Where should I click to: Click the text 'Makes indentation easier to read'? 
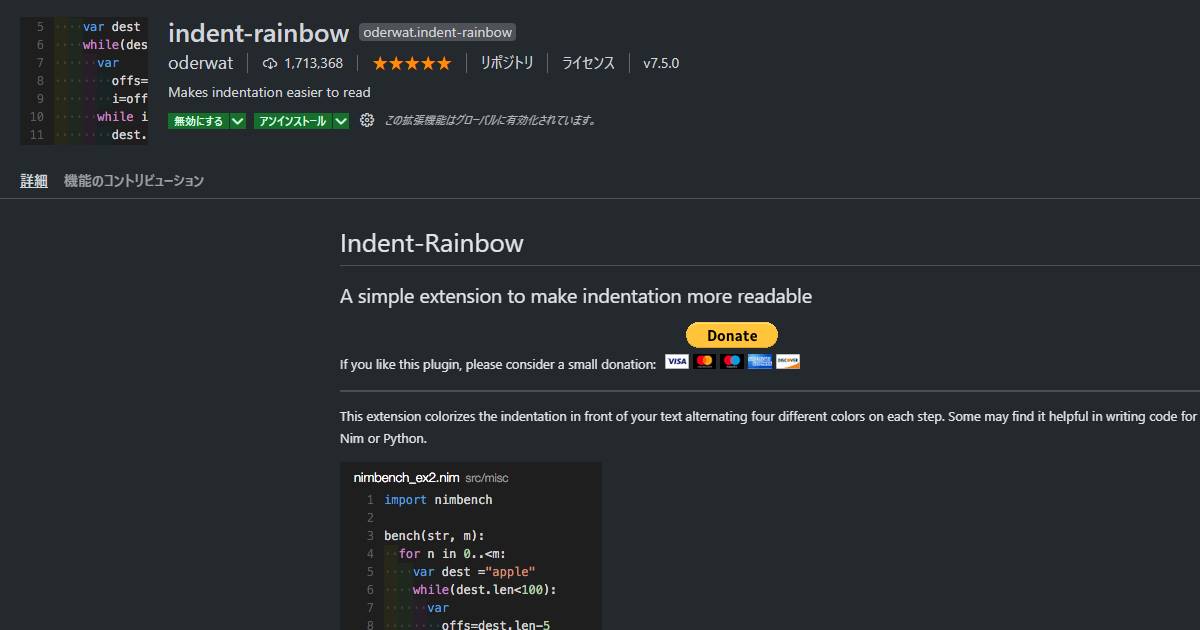tap(269, 92)
